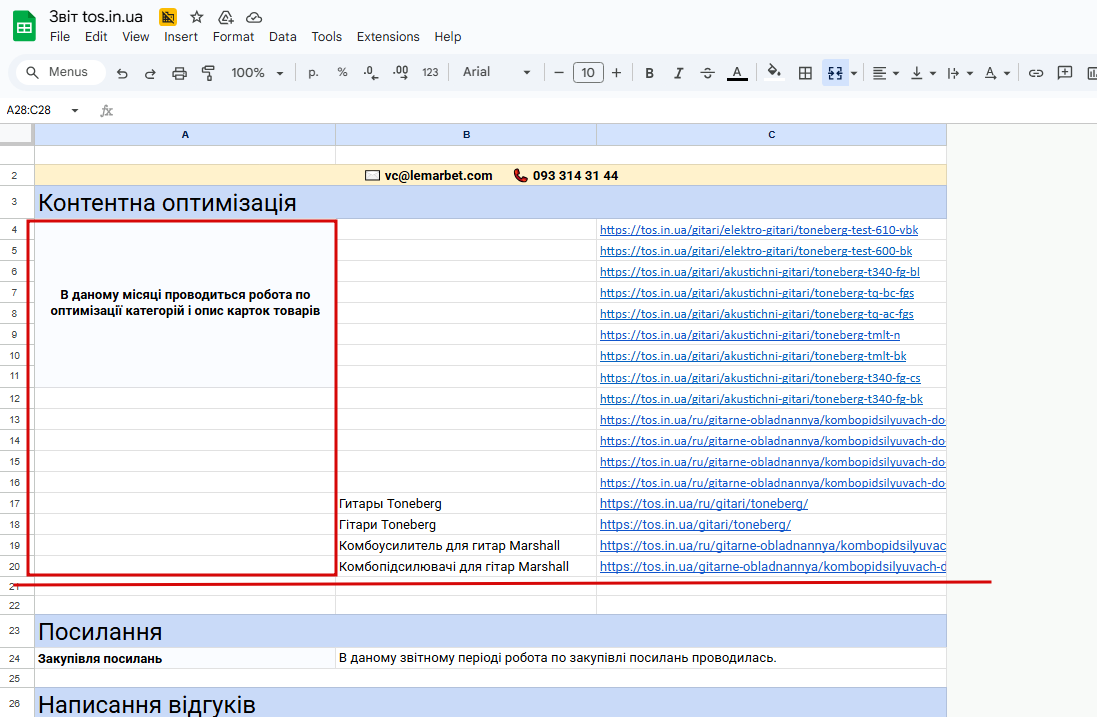Increase font size with plus button

coord(616,73)
